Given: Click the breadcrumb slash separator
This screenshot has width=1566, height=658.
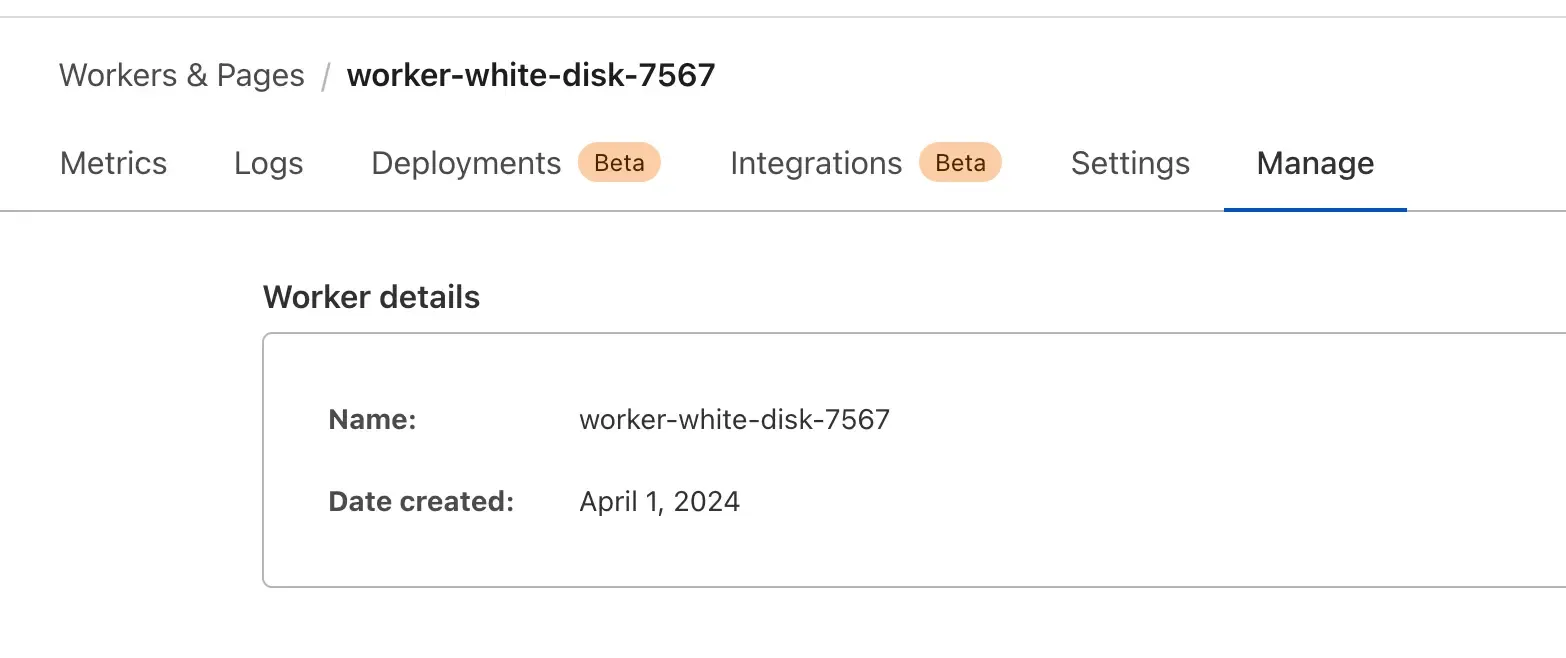Looking at the screenshot, I should click(325, 76).
